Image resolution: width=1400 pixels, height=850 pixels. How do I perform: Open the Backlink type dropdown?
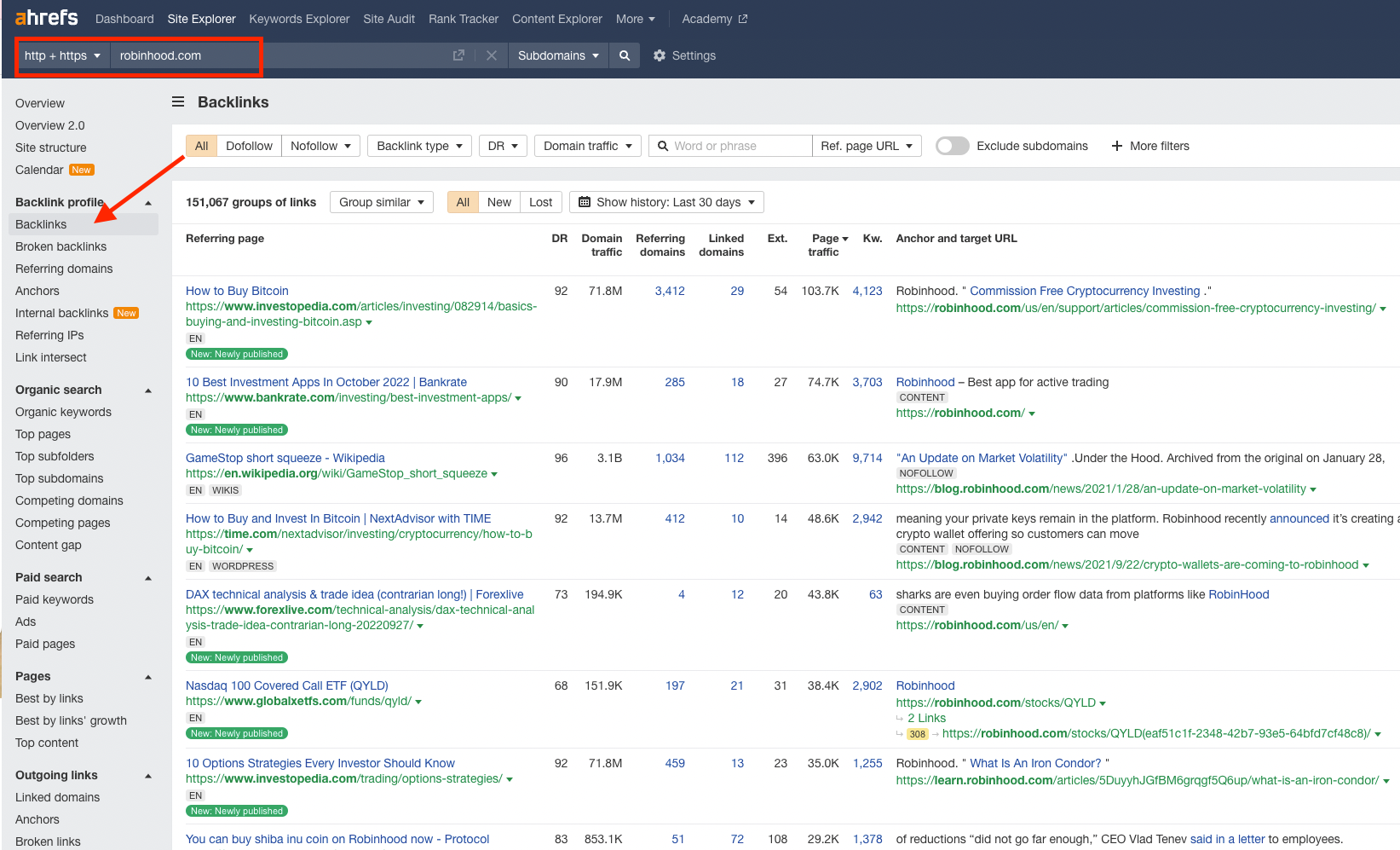[420, 146]
